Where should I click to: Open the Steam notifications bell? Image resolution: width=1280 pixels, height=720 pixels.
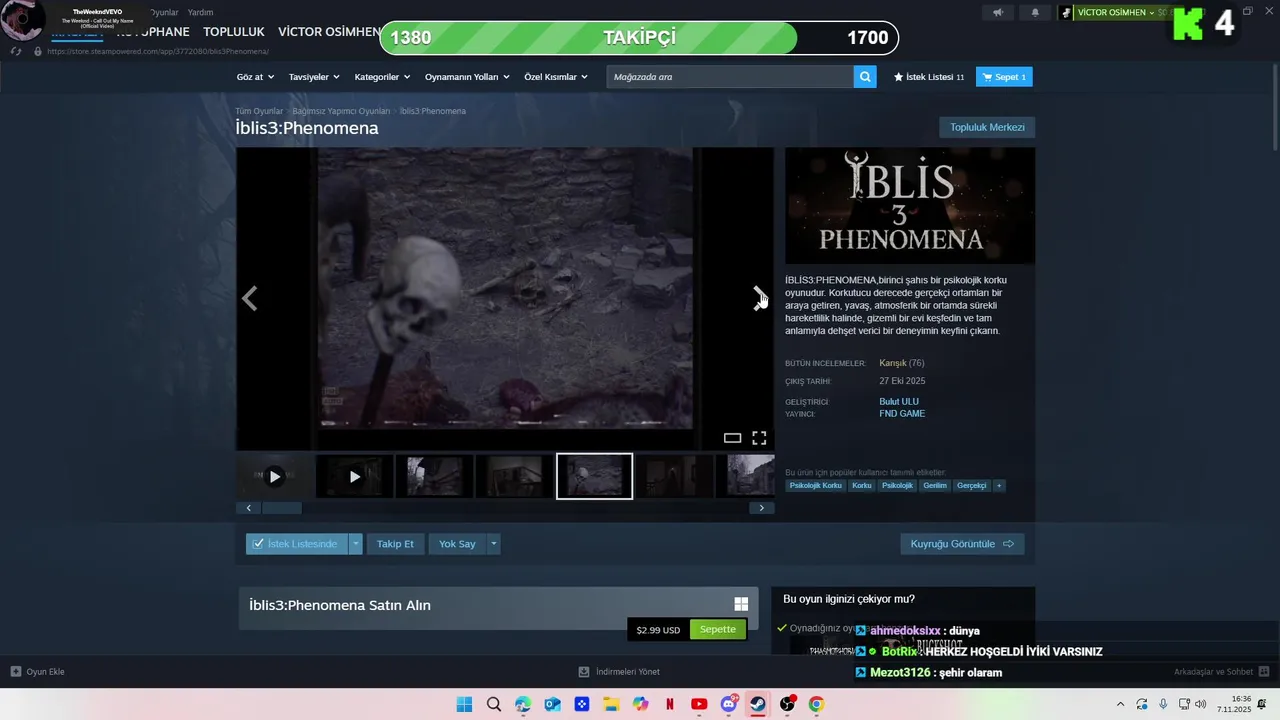coord(1035,13)
